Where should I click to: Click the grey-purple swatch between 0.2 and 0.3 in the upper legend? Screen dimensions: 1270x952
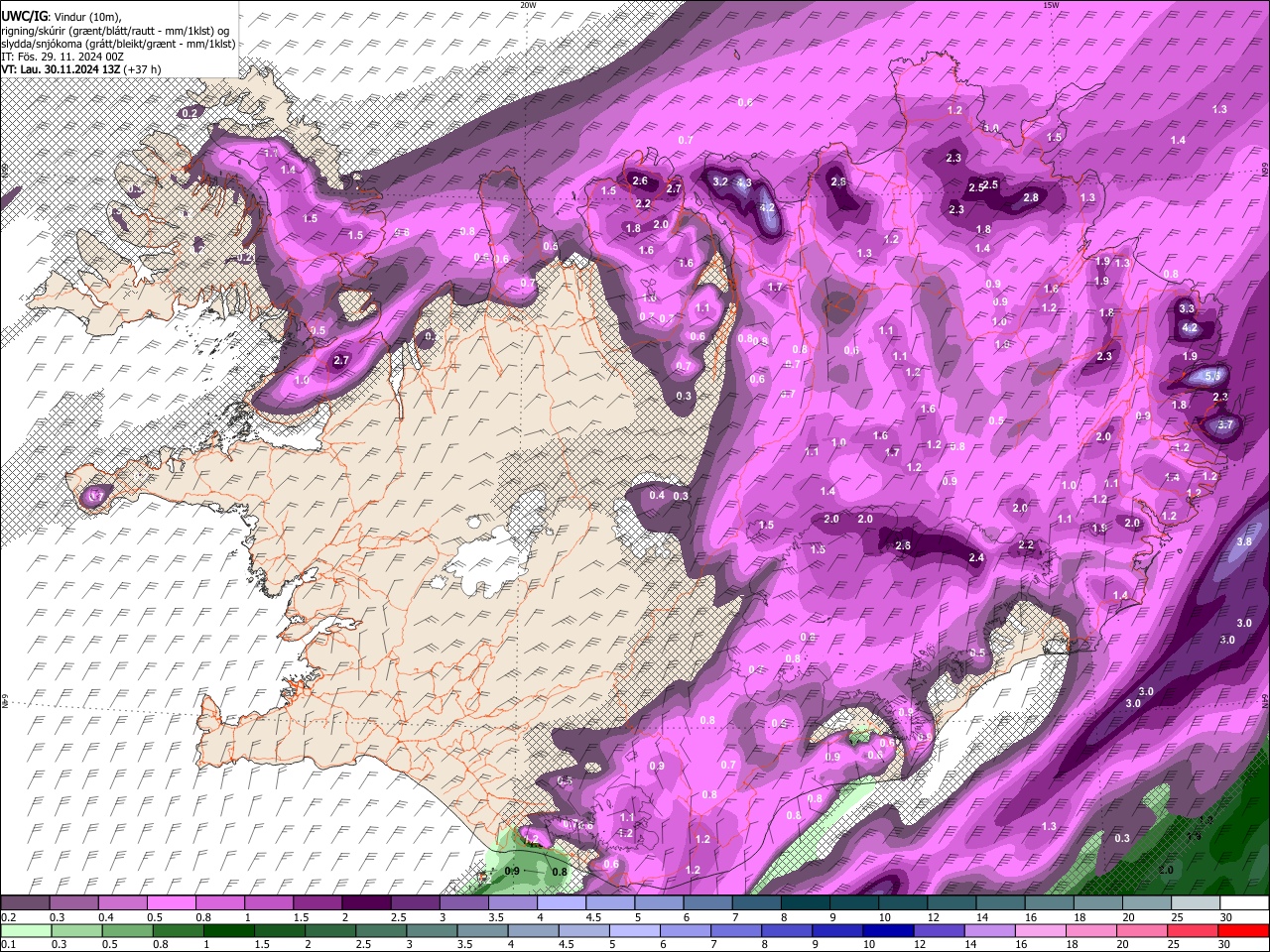tap(24, 903)
